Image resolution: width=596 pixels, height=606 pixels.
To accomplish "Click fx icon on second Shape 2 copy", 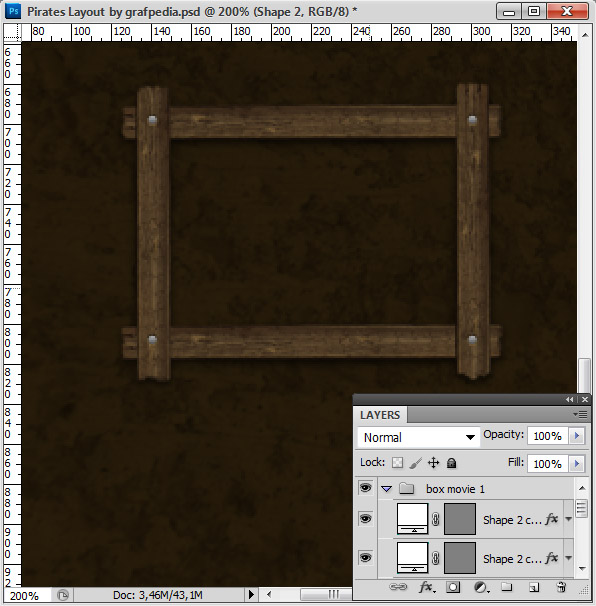I will pos(552,558).
